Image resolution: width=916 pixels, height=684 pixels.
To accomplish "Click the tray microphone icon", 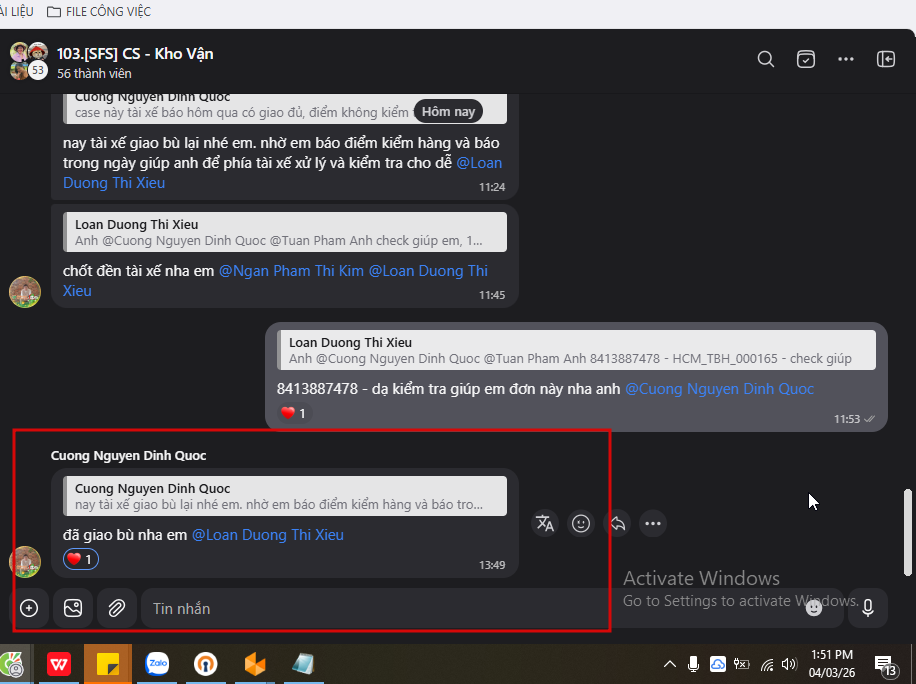I will pyautogui.click(x=693, y=664).
